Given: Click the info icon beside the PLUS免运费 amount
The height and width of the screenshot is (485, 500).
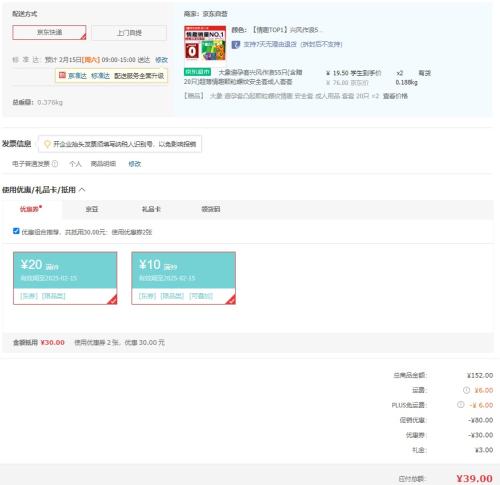Looking at the screenshot, I should pyautogui.click(x=461, y=405).
